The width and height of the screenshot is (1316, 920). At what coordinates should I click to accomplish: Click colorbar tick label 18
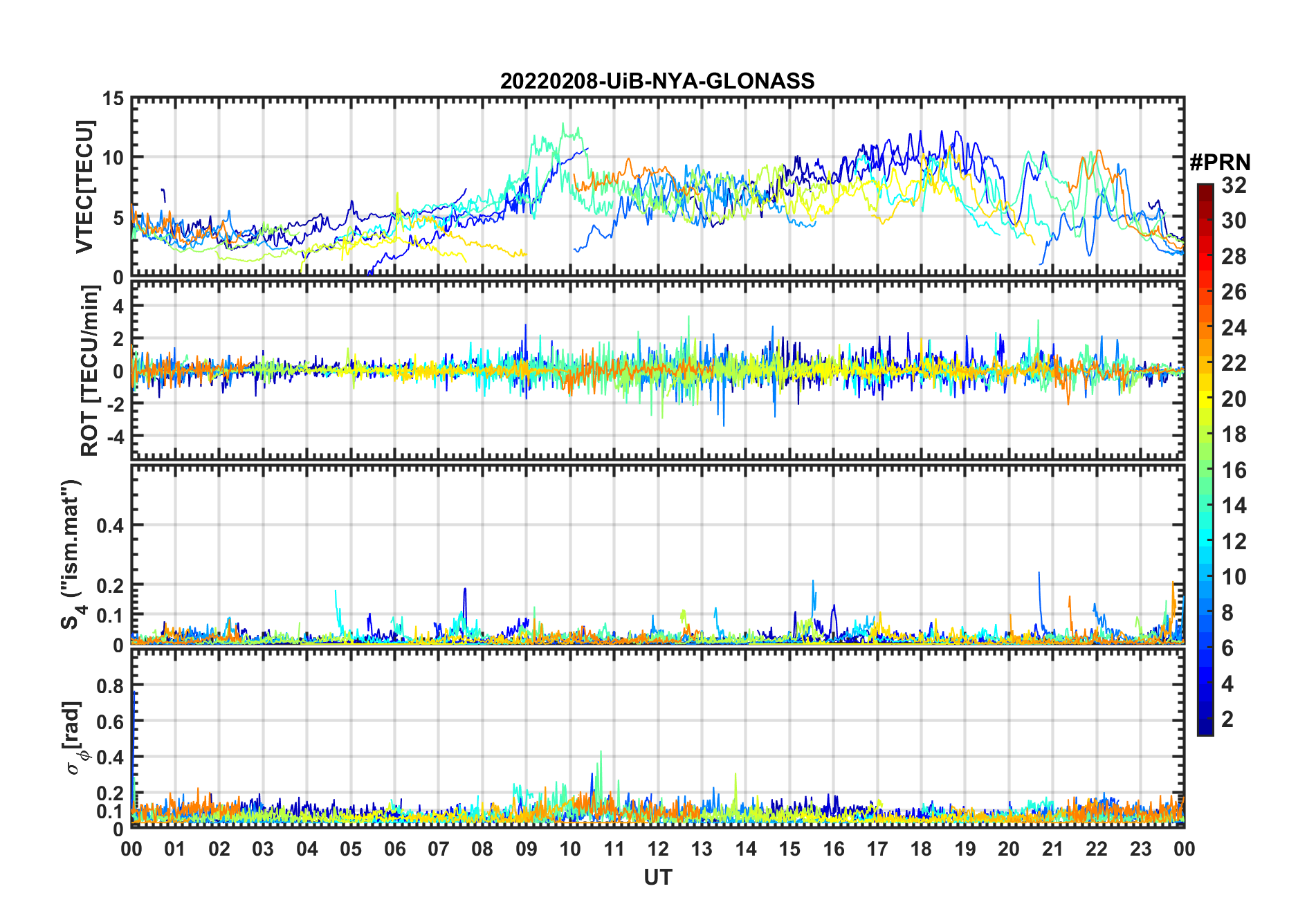tap(1234, 434)
